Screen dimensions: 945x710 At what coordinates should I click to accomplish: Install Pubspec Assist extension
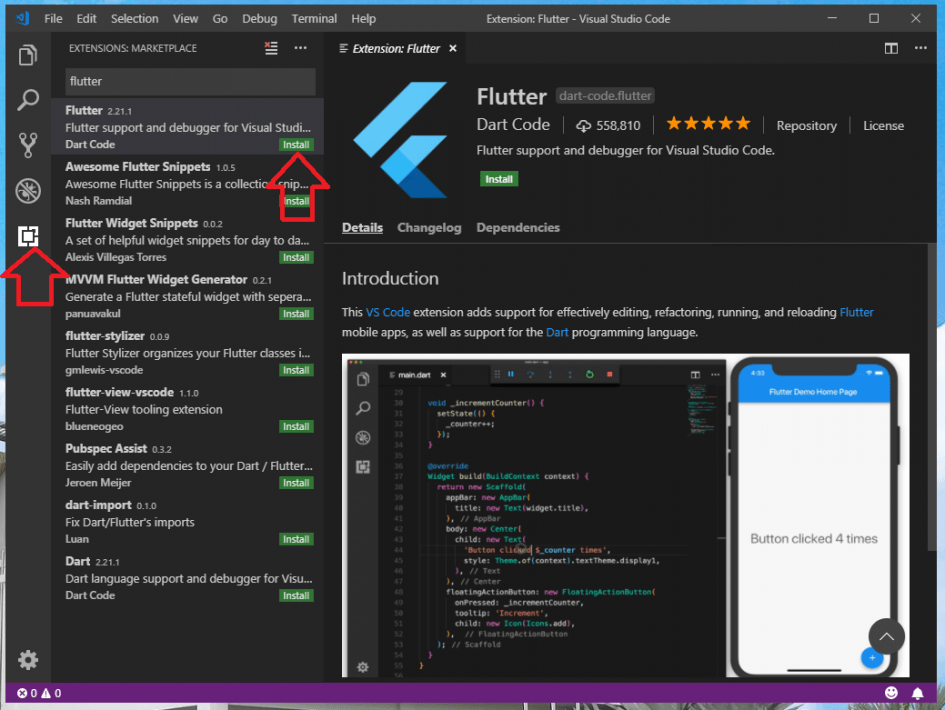pyautogui.click(x=296, y=483)
